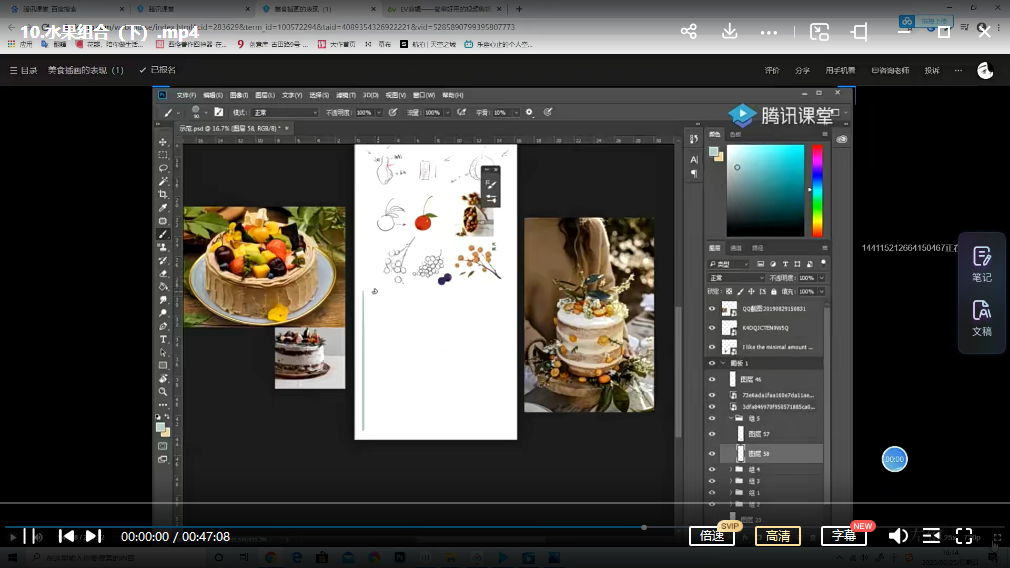Select the Eraser tool
1010x568 pixels.
163,274
